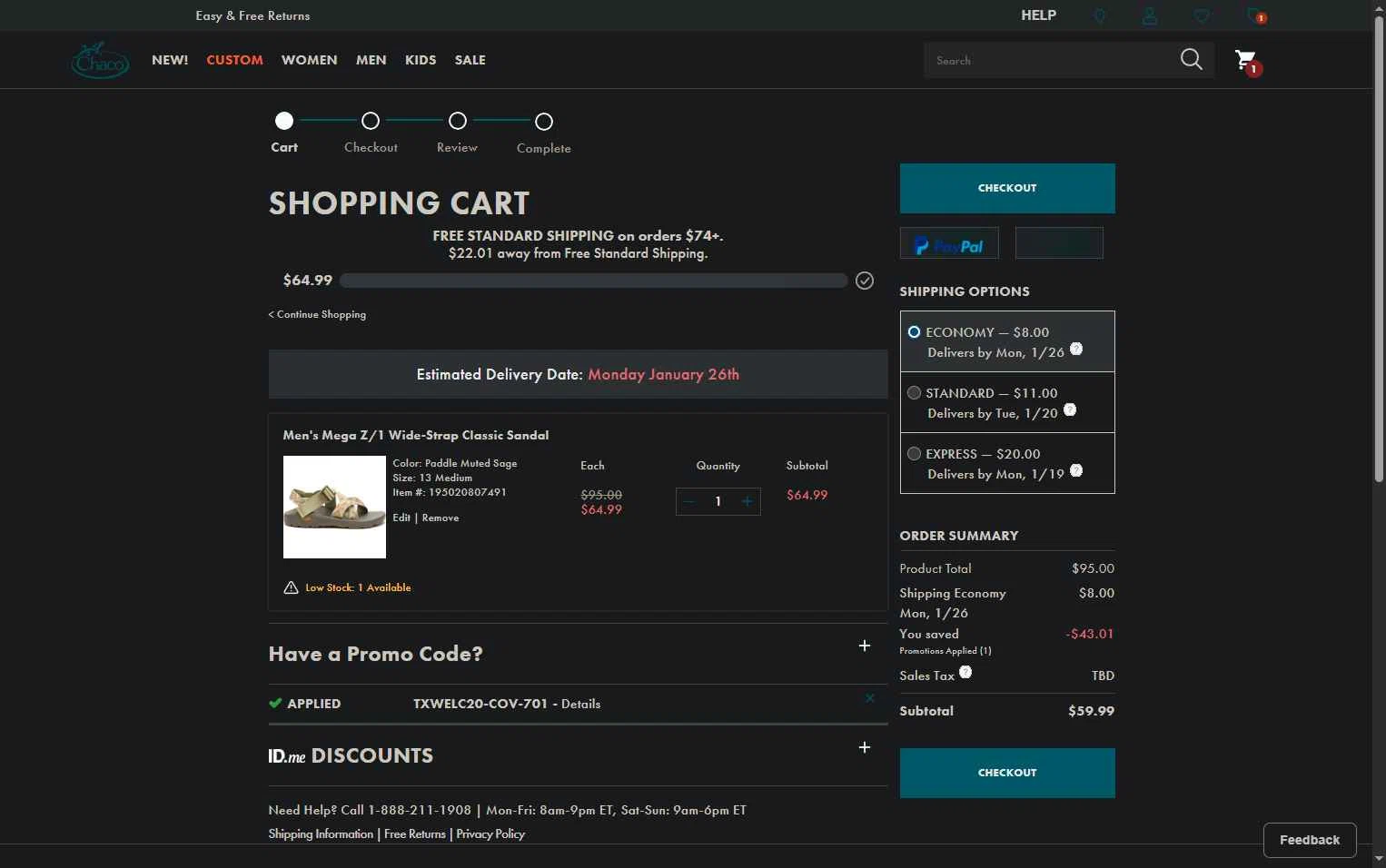Click the upper Checkout button

tap(1007, 188)
